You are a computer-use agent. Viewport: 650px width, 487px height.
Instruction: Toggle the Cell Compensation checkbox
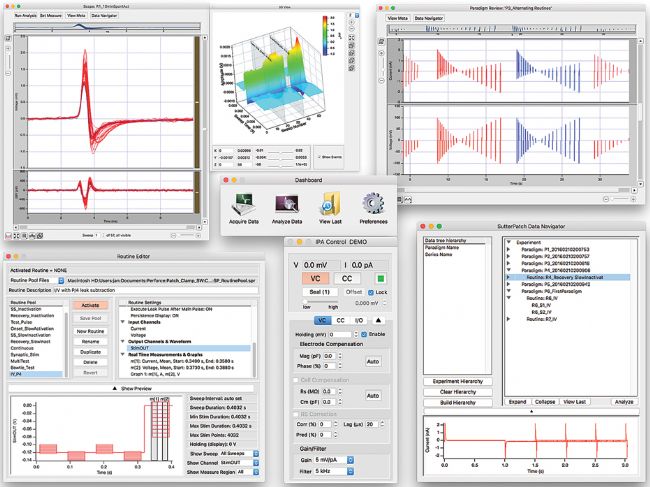click(293, 380)
